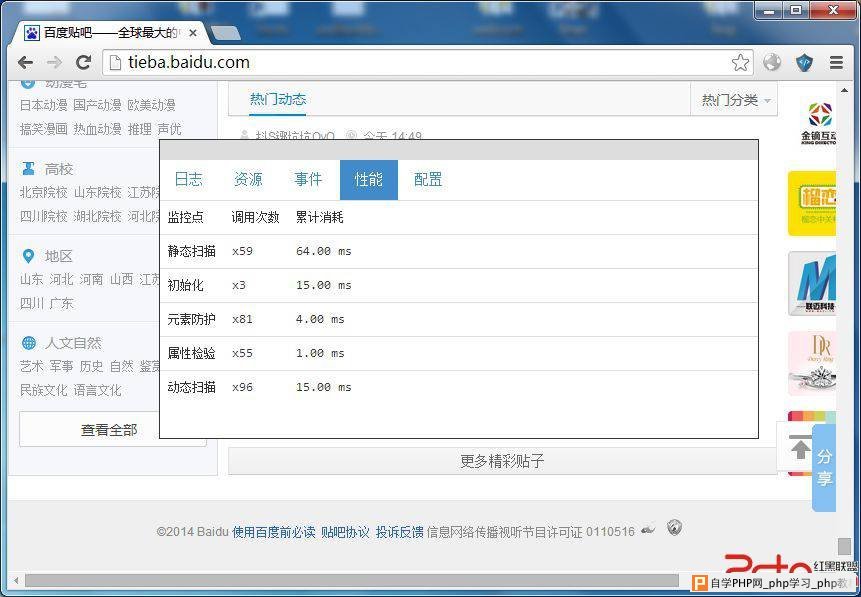The width and height of the screenshot is (861, 597).
Task: Click the page info icon in the address bar
Action: [115, 63]
